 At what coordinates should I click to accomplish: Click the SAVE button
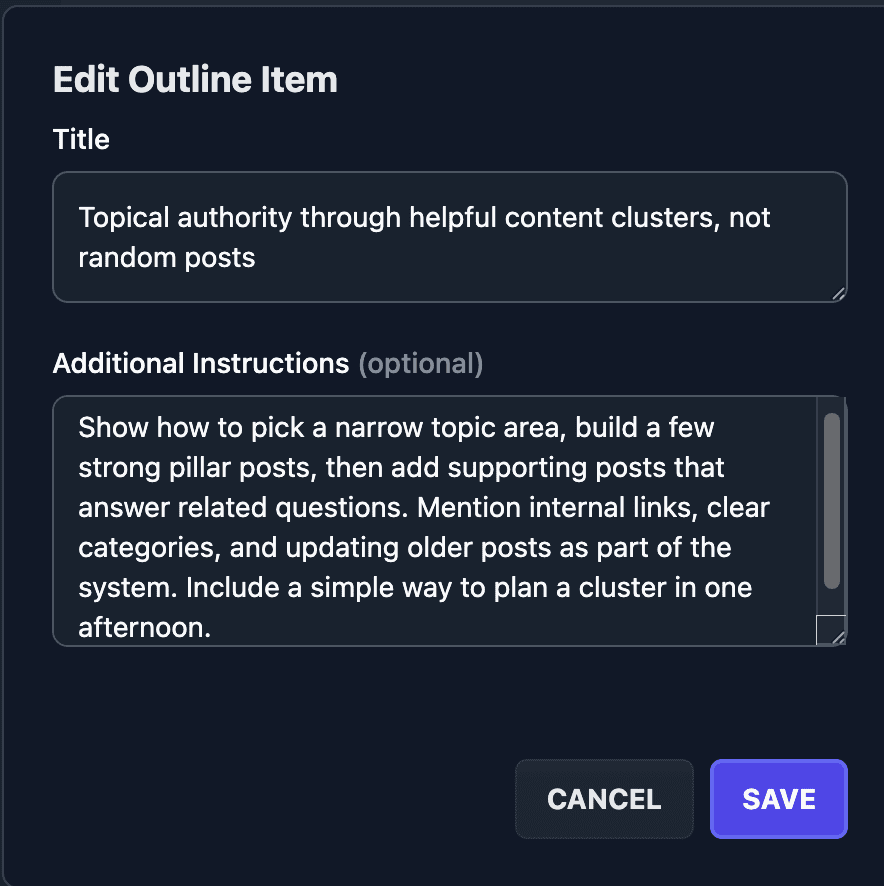pos(778,799)
